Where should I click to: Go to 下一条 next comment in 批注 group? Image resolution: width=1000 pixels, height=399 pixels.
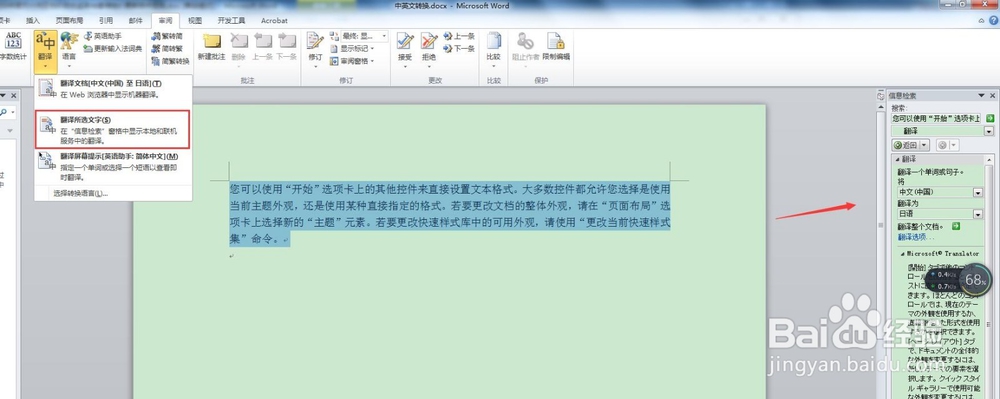coord(286,47)
